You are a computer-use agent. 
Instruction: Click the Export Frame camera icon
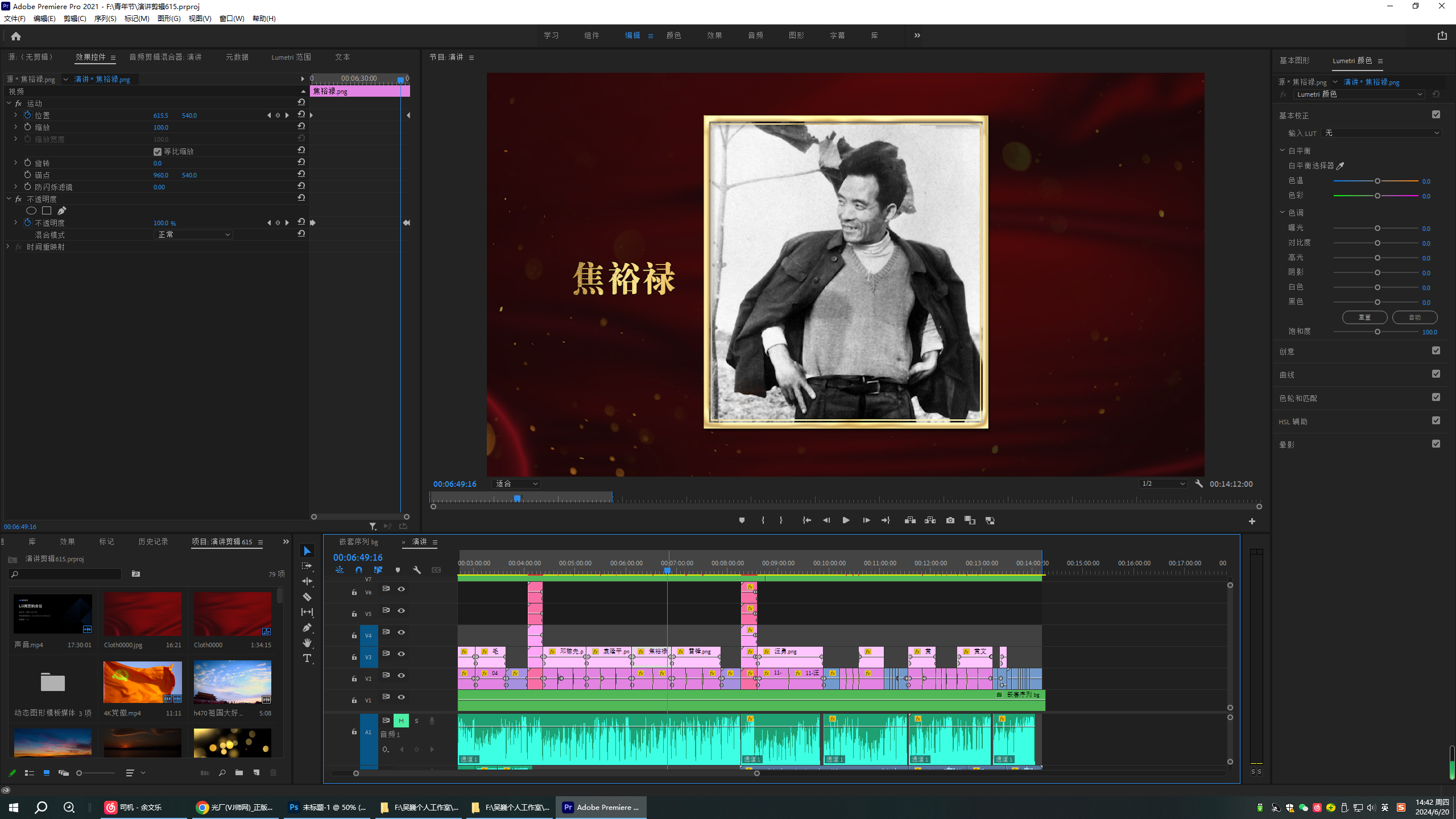[950, 520]
